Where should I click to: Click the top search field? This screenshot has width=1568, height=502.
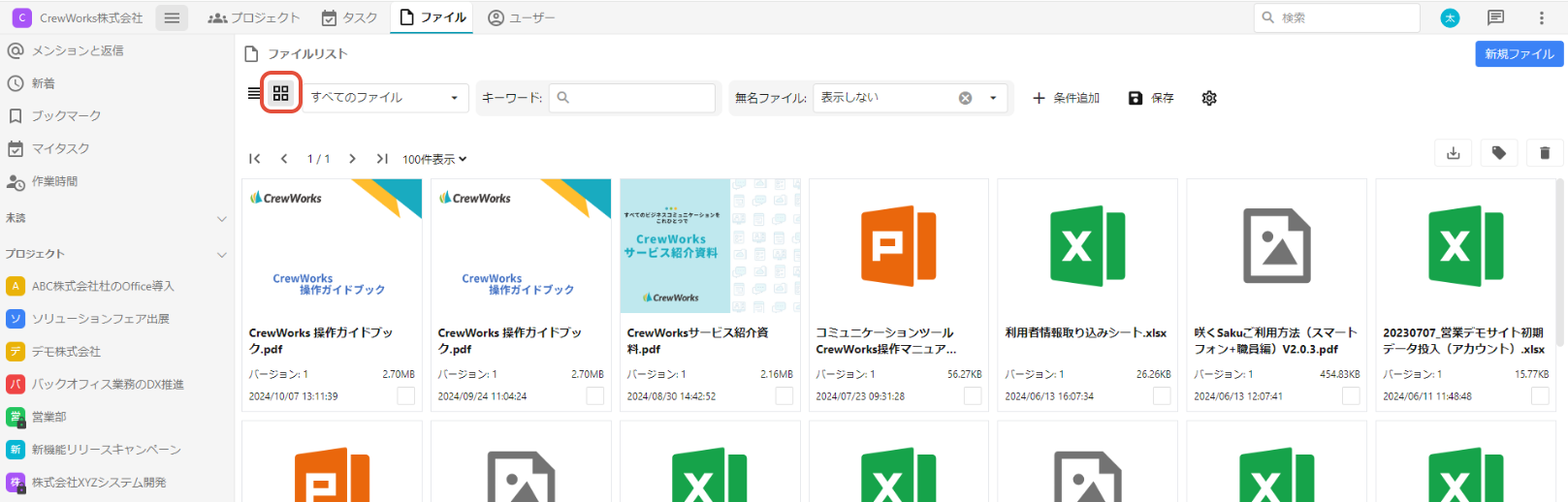(x=1336, y=17)
